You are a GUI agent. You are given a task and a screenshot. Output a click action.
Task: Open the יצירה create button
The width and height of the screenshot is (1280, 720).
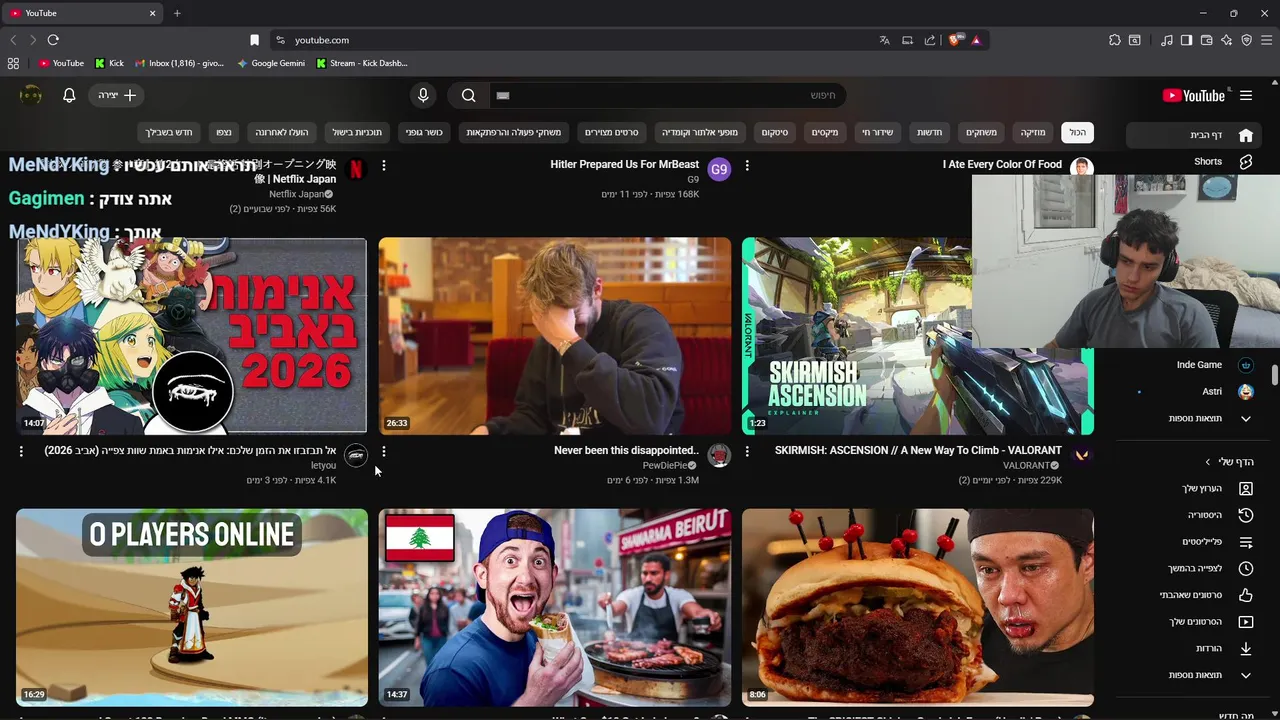pos(118,95)
